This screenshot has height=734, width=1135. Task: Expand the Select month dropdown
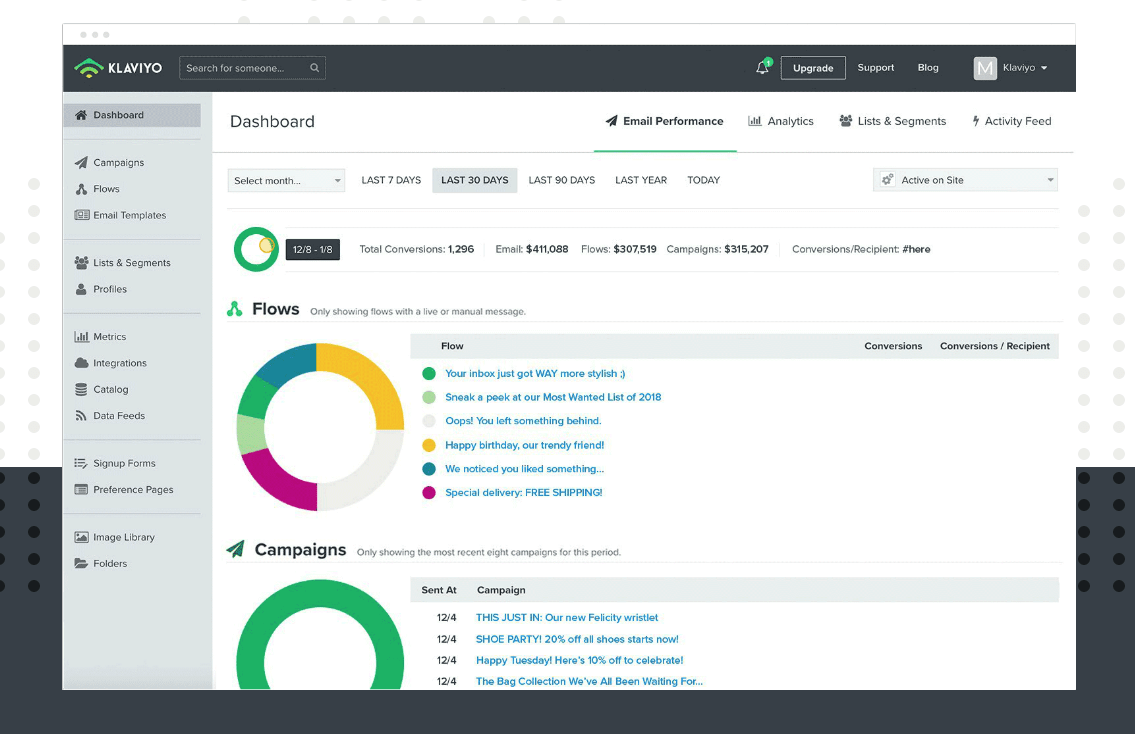click(287, 181)
